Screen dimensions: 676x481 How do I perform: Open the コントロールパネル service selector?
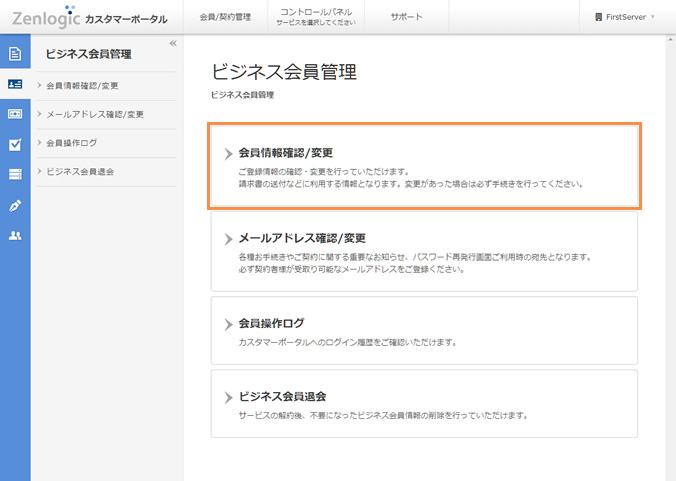pos(309,17)
